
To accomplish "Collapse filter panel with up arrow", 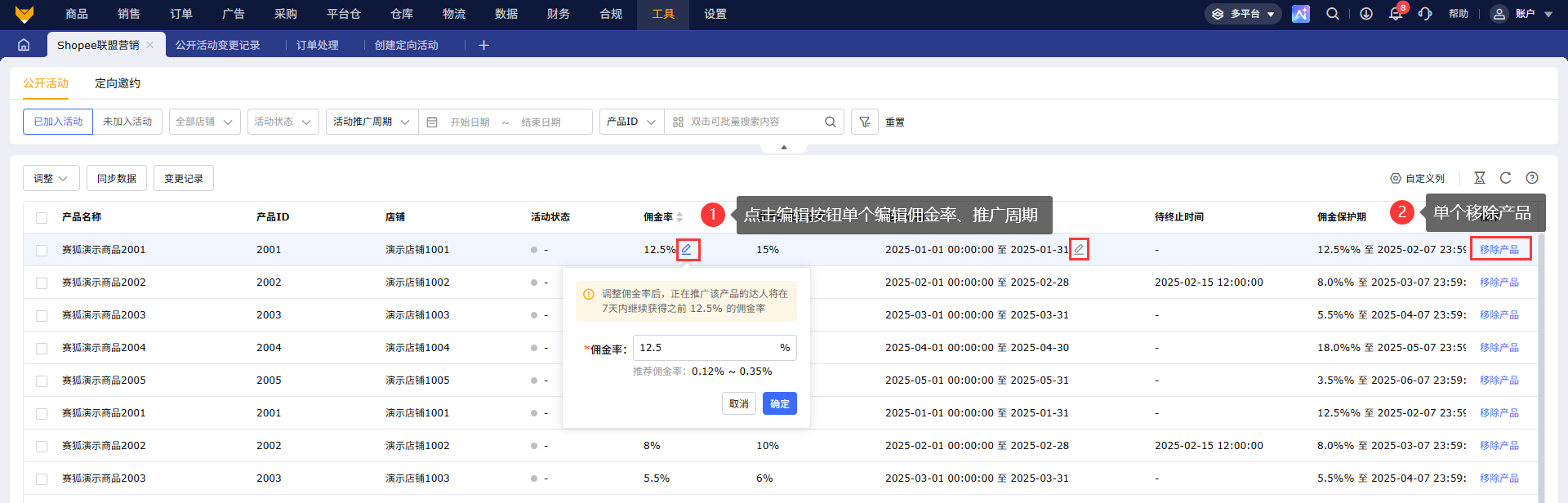I will click(x=784, y=147).
